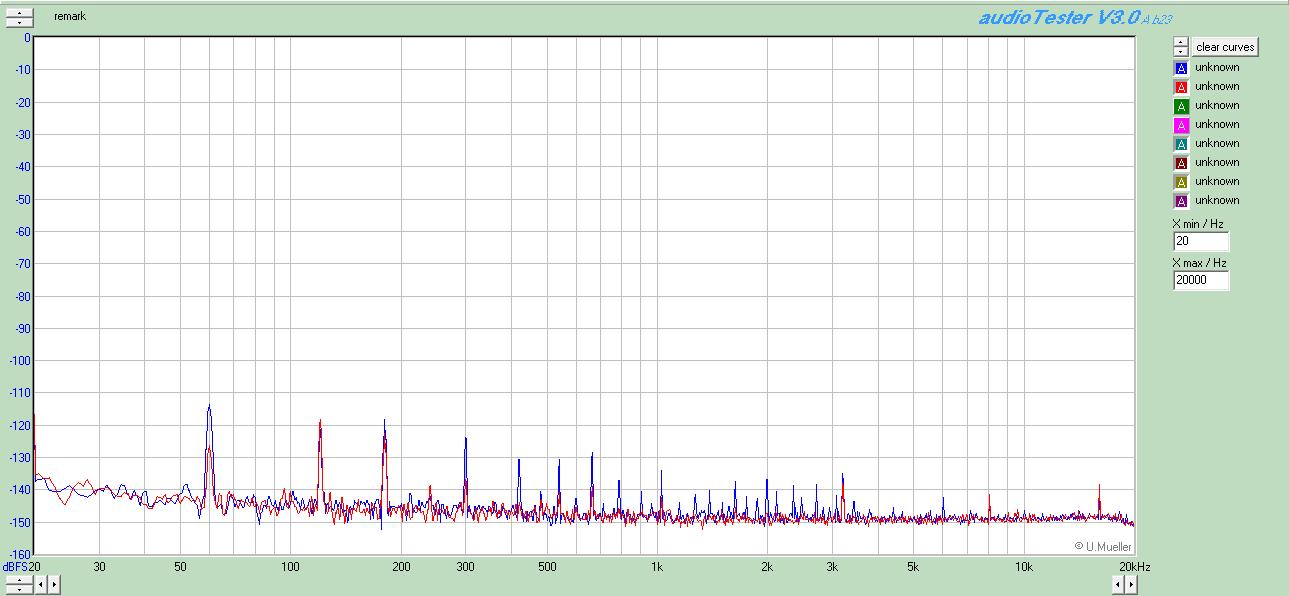Viewport: 1289px width, 596px height.
Task: Click up arrow beside clear curves button
Action: coord(1181,43)
